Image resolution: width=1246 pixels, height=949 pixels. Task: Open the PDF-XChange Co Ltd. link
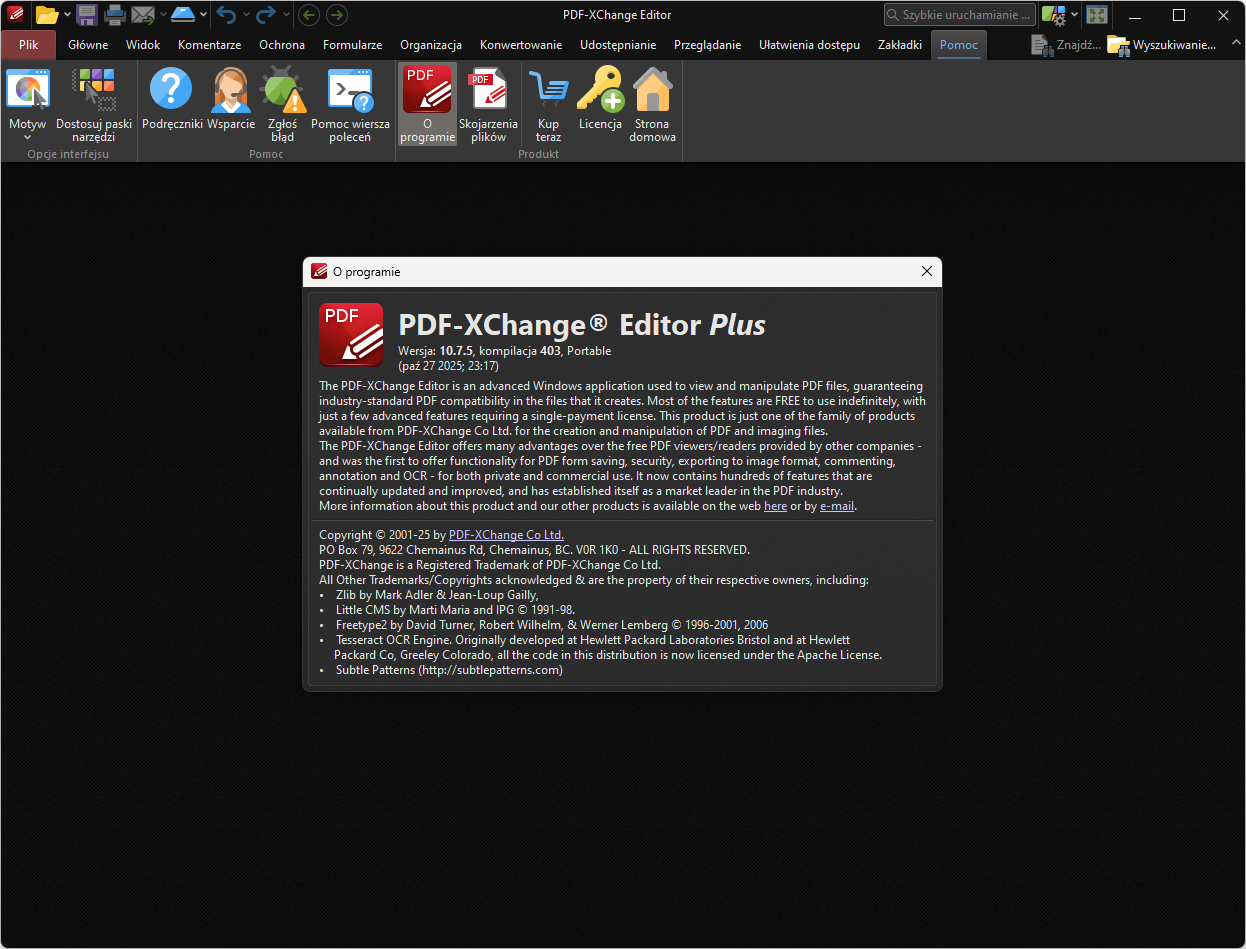[x=506, y=535]
